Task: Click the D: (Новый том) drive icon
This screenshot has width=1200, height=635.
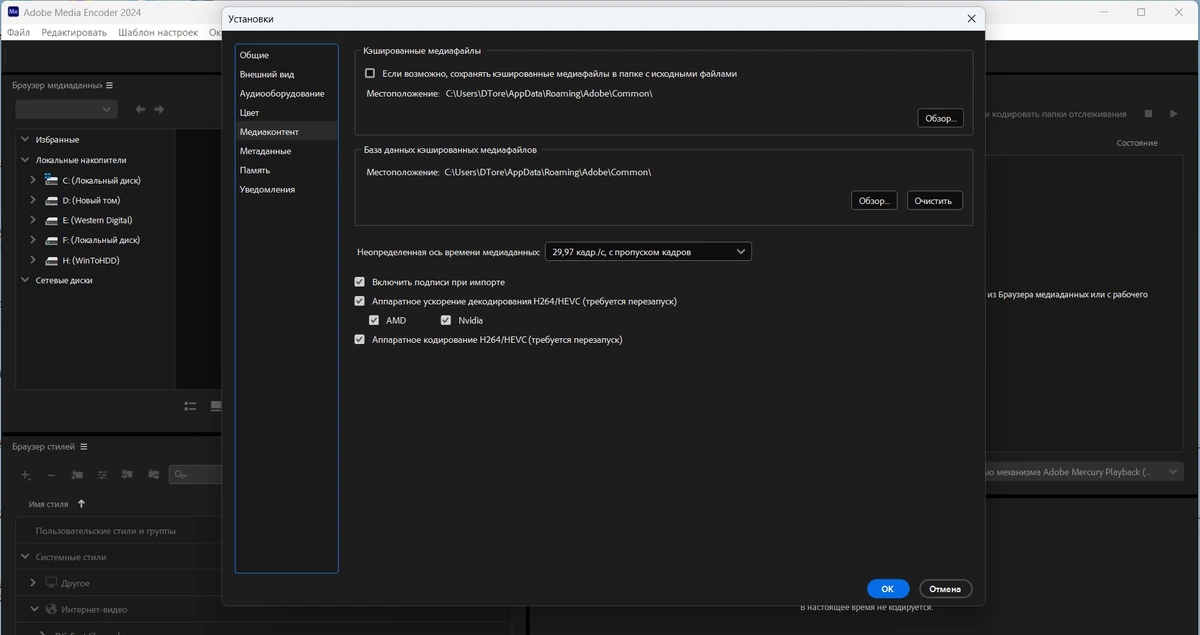Action: (x=51, y=200)
